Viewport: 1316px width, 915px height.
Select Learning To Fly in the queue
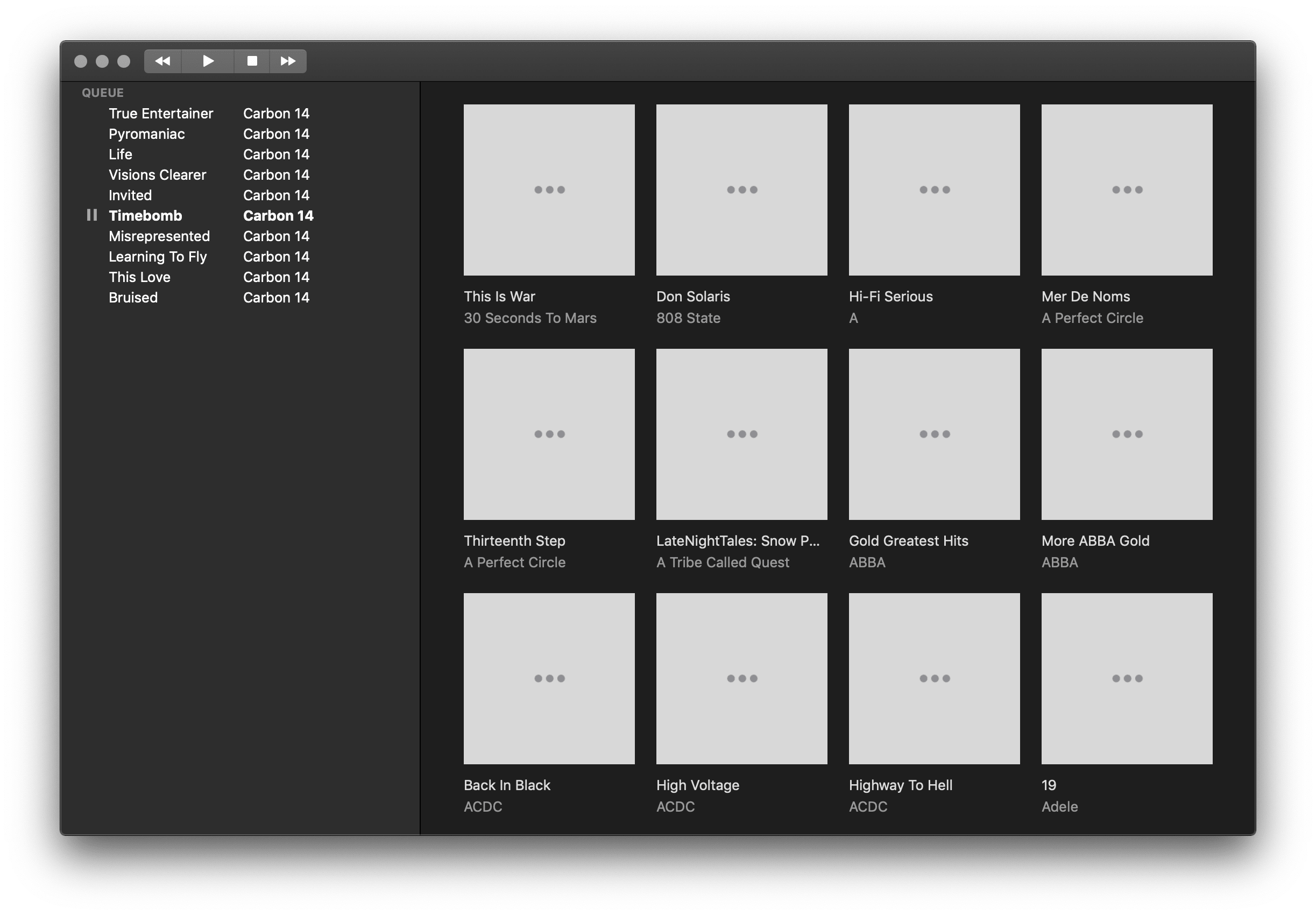(158, 256)
